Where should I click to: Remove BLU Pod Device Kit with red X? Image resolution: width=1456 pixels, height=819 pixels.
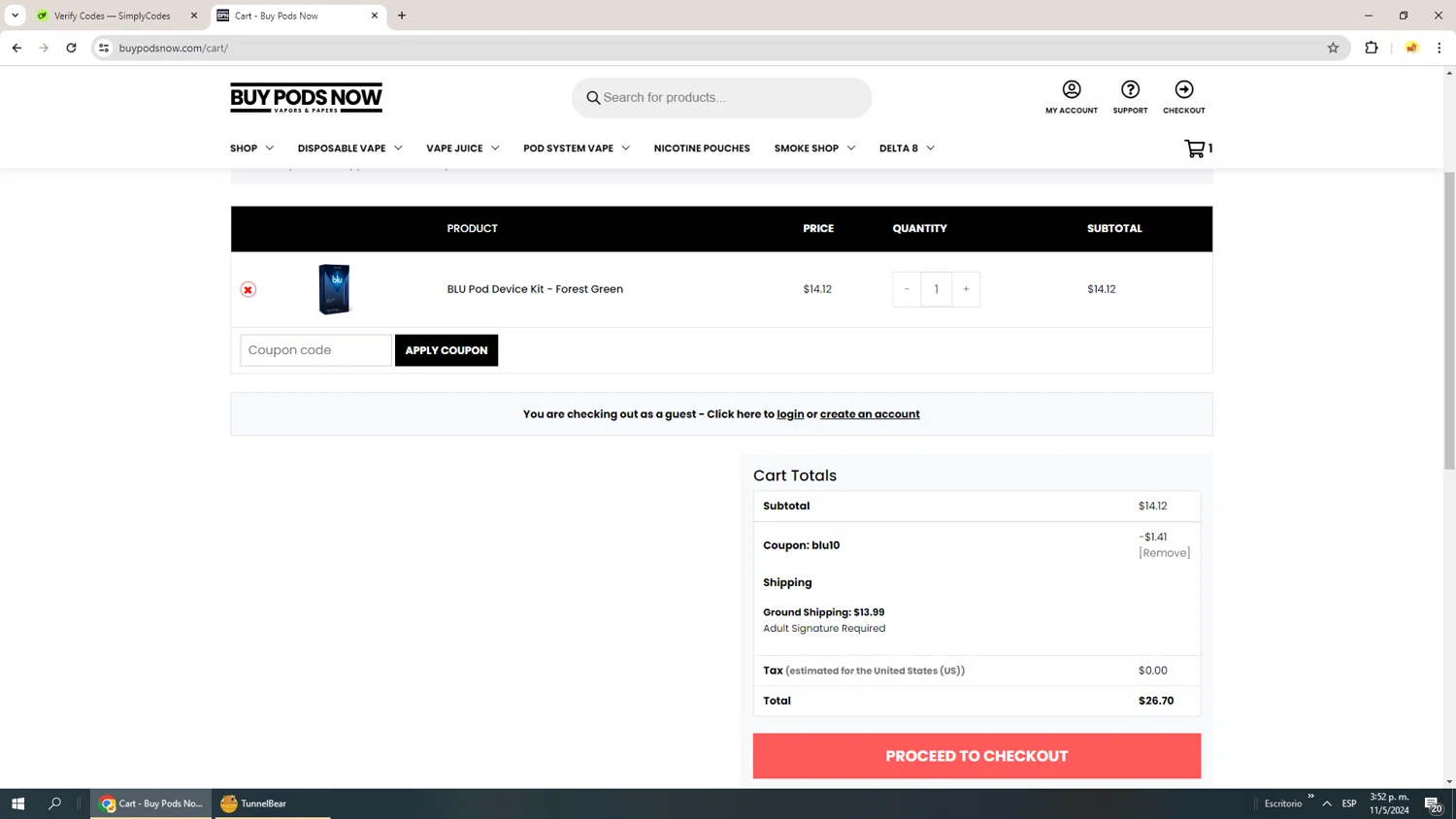pyautogui.click(x=248, y=289)
